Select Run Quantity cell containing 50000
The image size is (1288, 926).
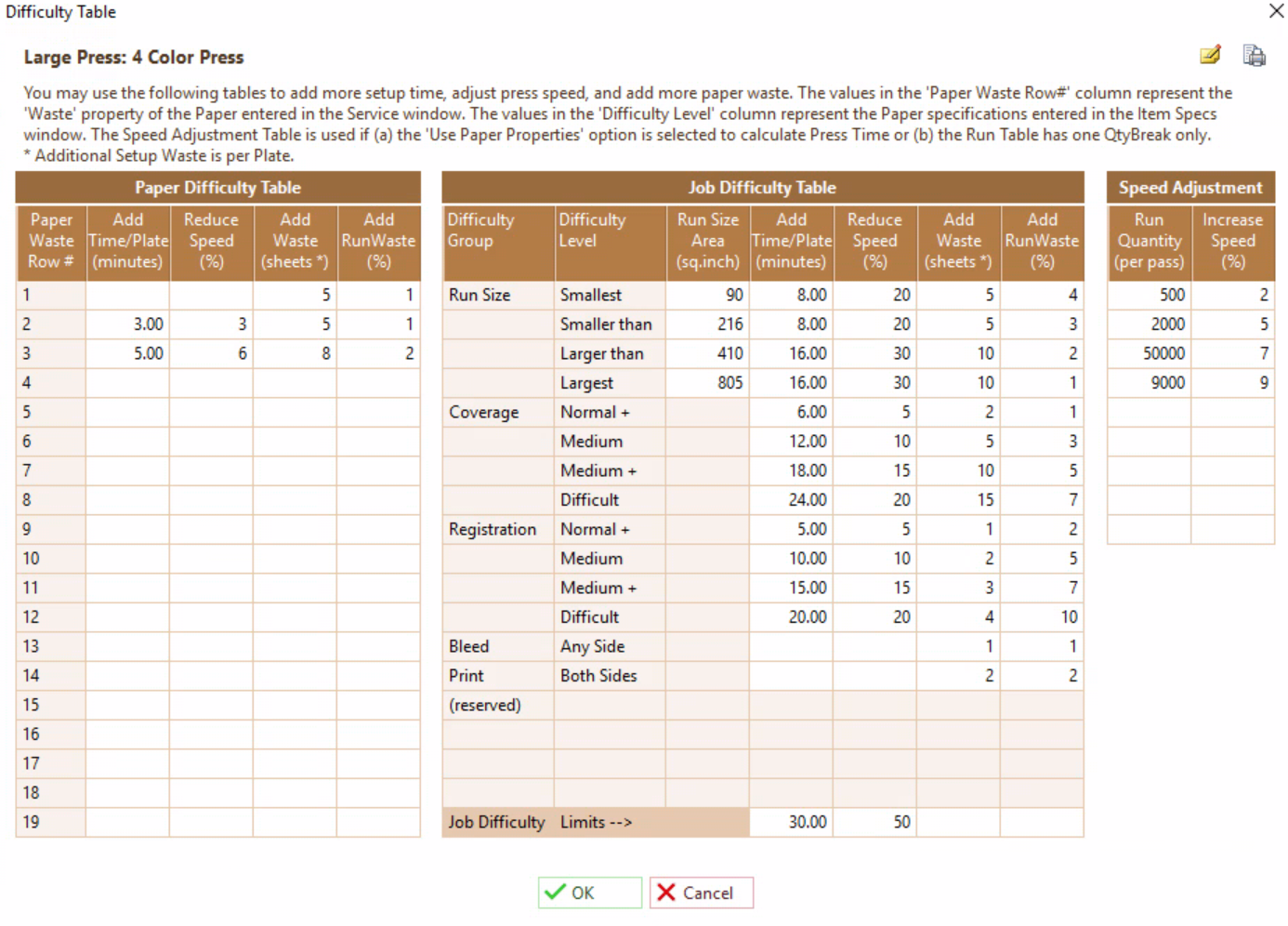[1149, 353]
